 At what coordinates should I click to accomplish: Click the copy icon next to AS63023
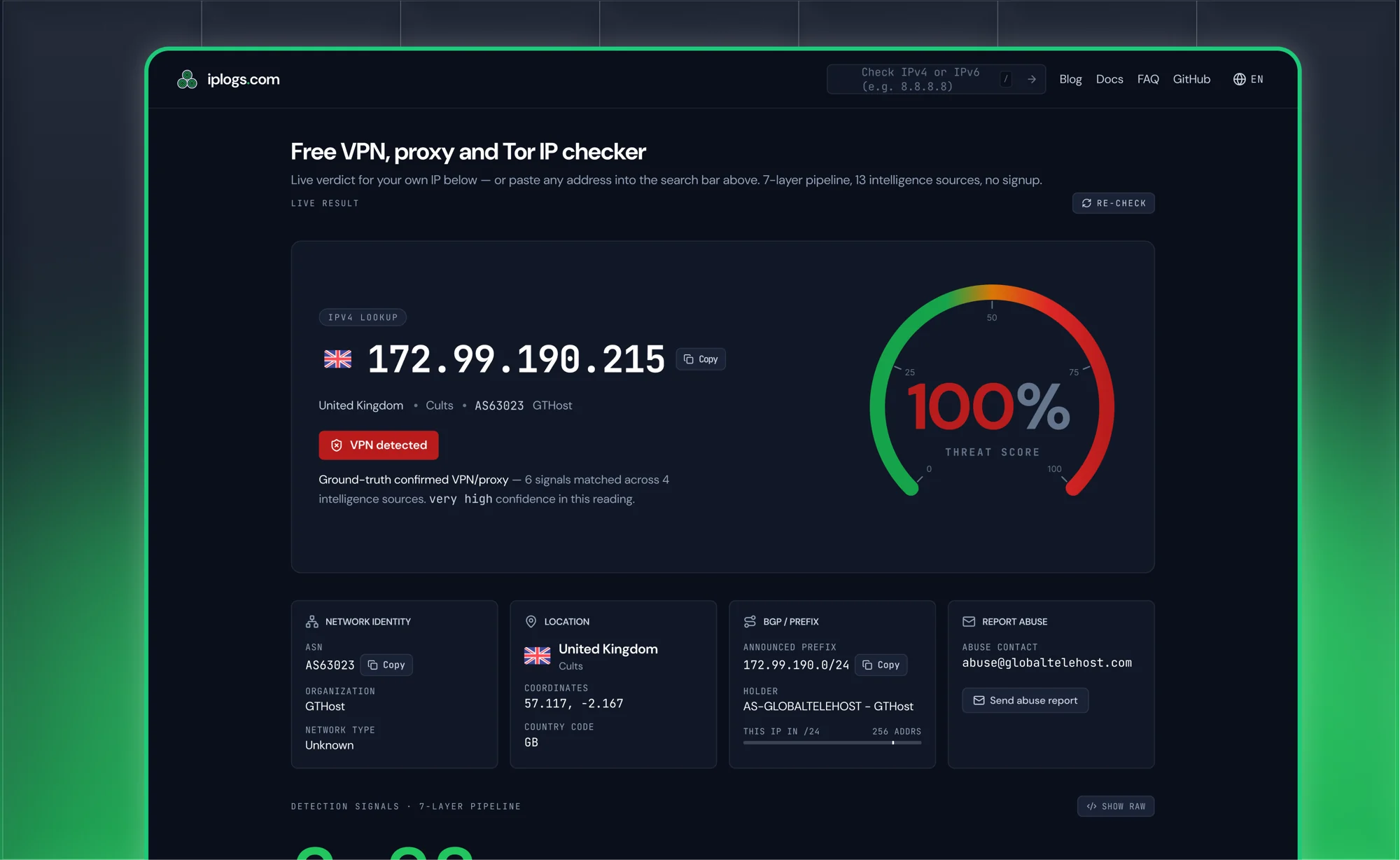tap(372, 665)
